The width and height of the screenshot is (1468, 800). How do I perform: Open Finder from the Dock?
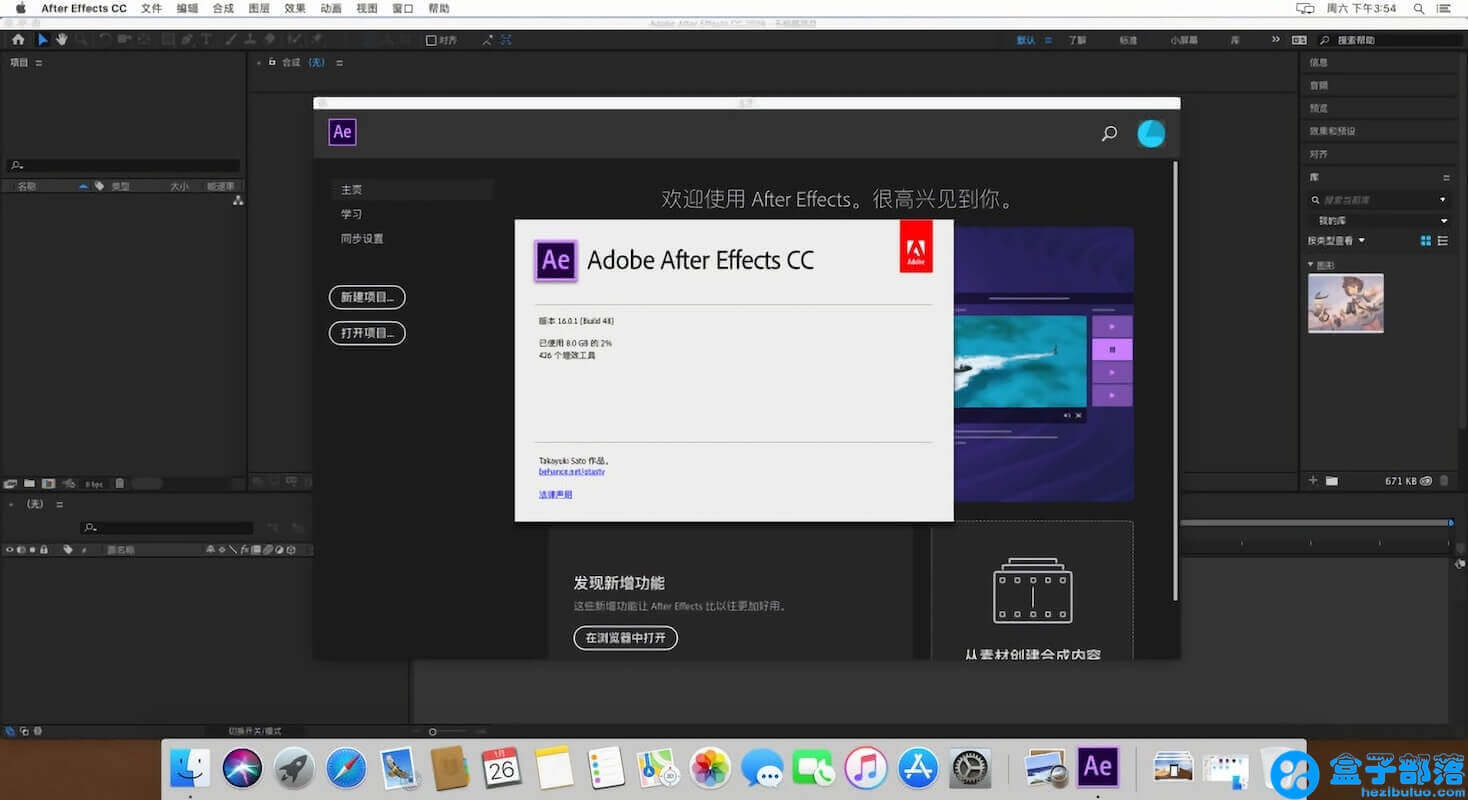point(190,768)
